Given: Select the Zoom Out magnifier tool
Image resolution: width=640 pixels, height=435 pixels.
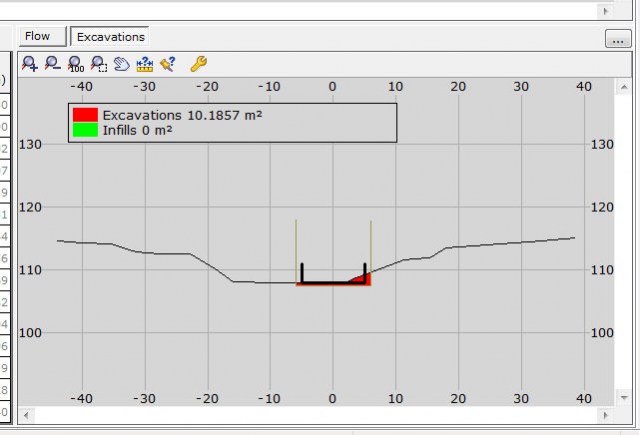Looking at the screenshot, I should pos(52,63).
